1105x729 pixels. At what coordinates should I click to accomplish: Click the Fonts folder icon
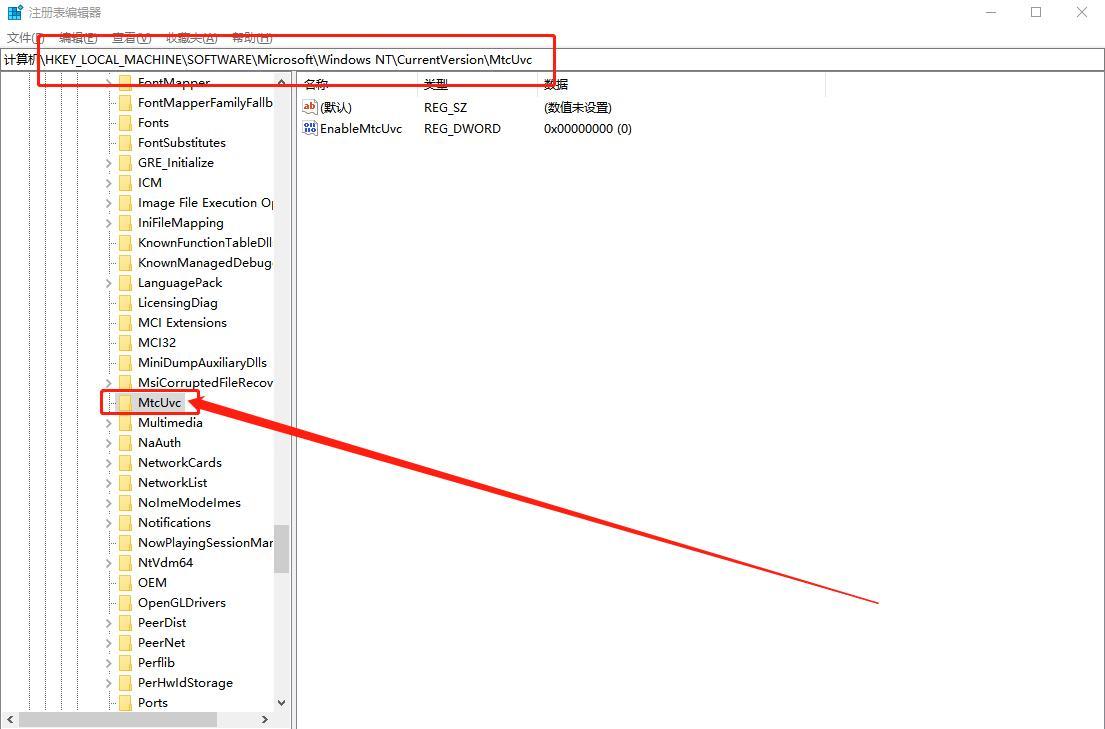pos(125,123)
